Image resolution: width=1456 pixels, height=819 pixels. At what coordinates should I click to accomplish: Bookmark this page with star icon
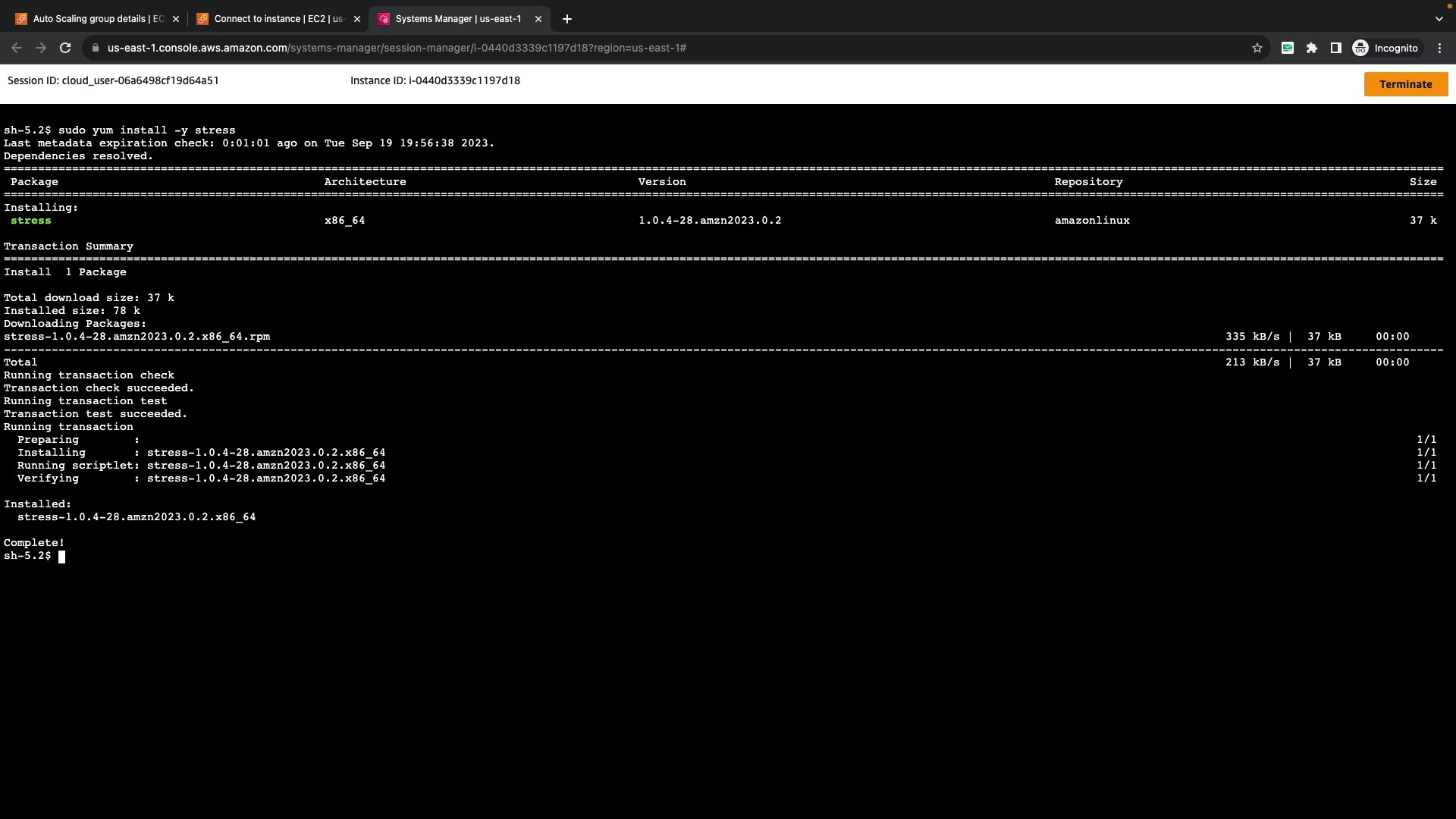pos(1257,48)
